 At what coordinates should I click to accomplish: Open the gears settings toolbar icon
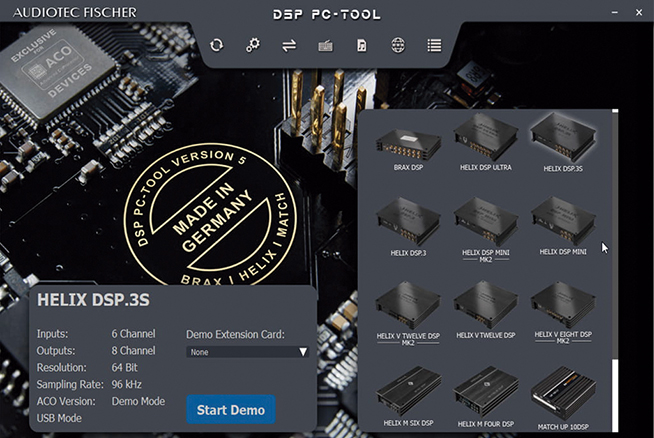[253, 45]
